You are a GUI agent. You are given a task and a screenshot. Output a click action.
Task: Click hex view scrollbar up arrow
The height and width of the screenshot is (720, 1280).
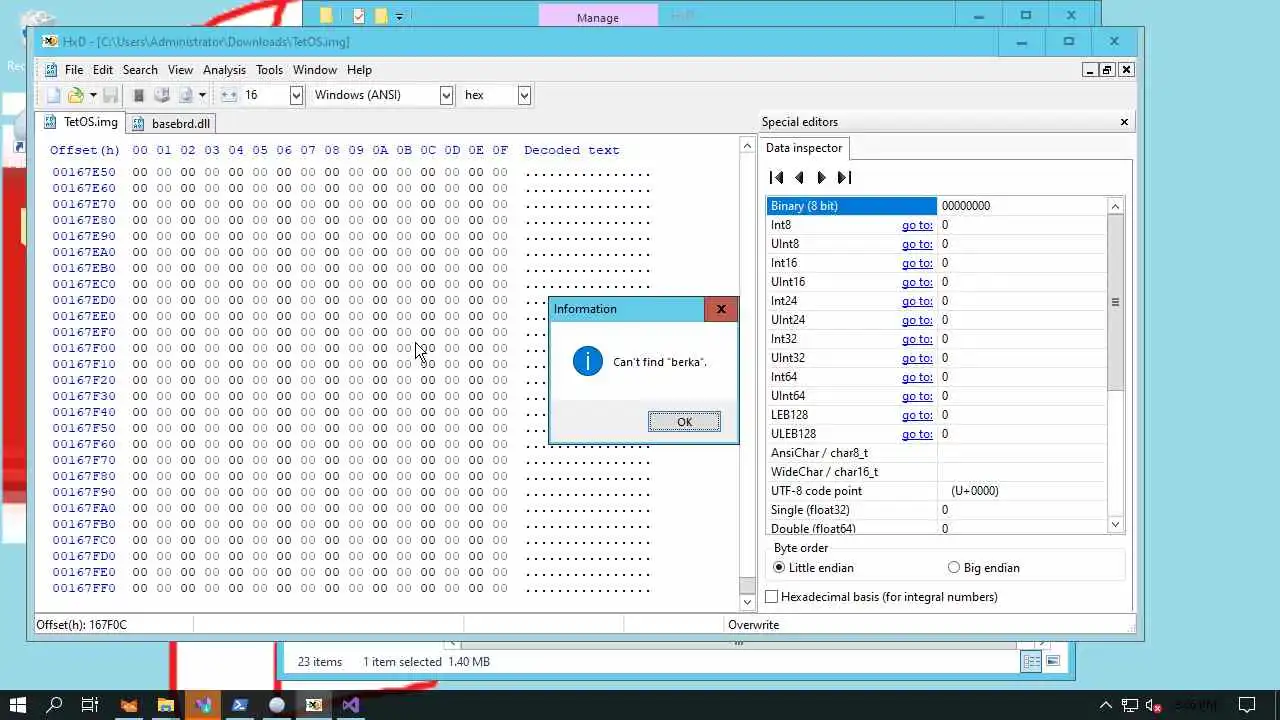point(747,146)
